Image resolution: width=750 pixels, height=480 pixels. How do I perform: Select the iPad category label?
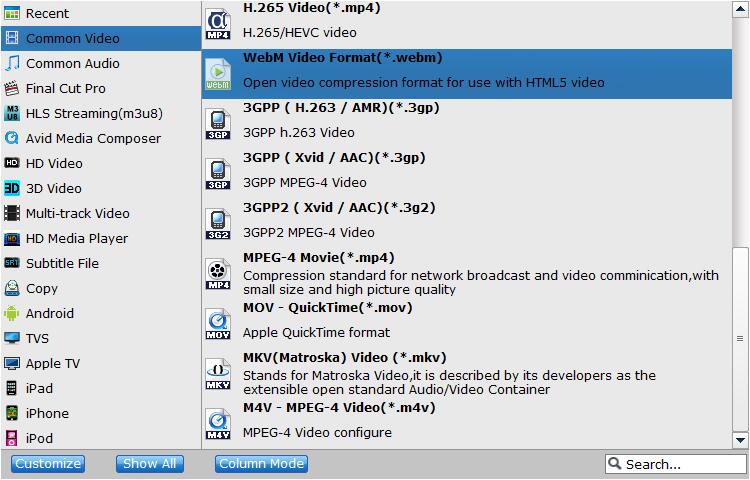(39, 388)
